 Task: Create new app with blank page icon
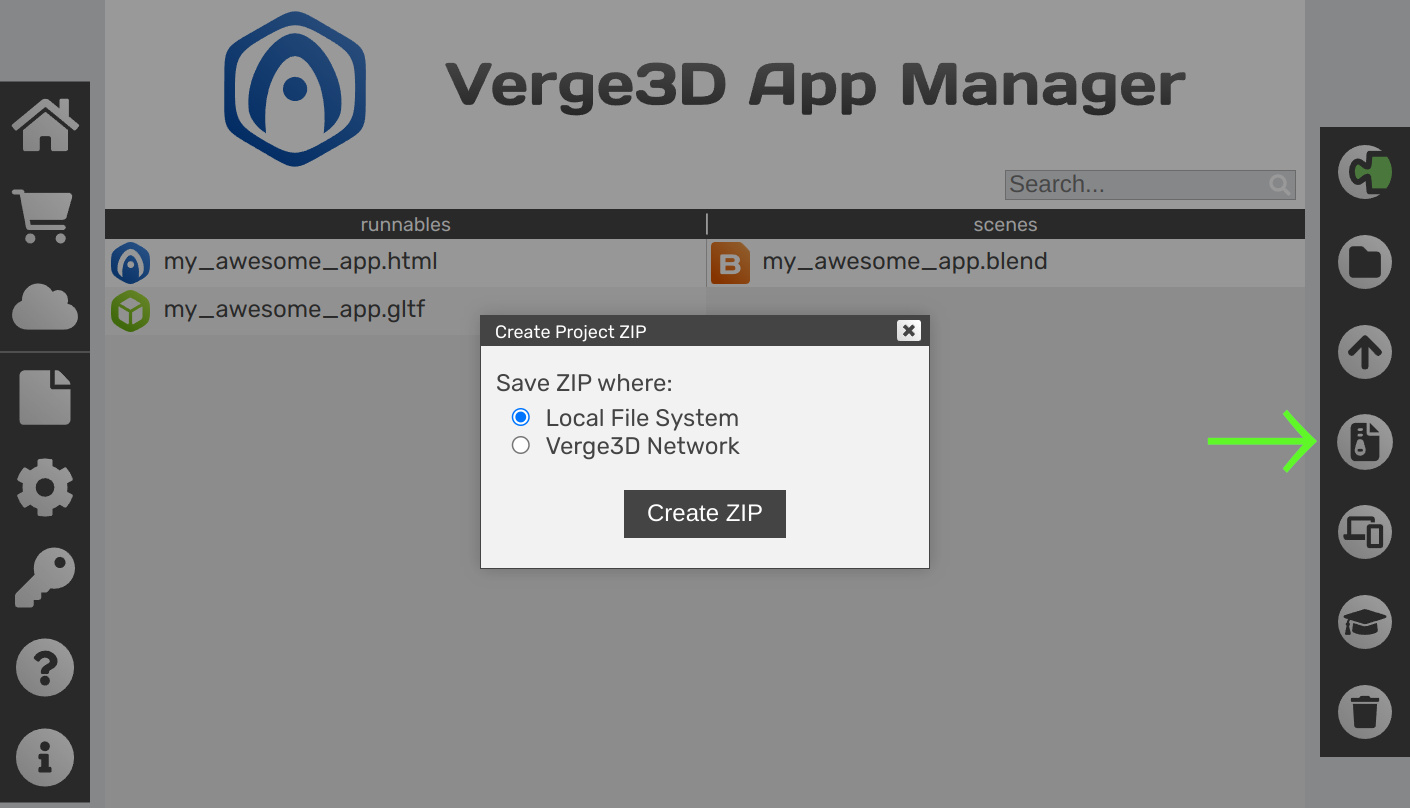tap(45, 397)
